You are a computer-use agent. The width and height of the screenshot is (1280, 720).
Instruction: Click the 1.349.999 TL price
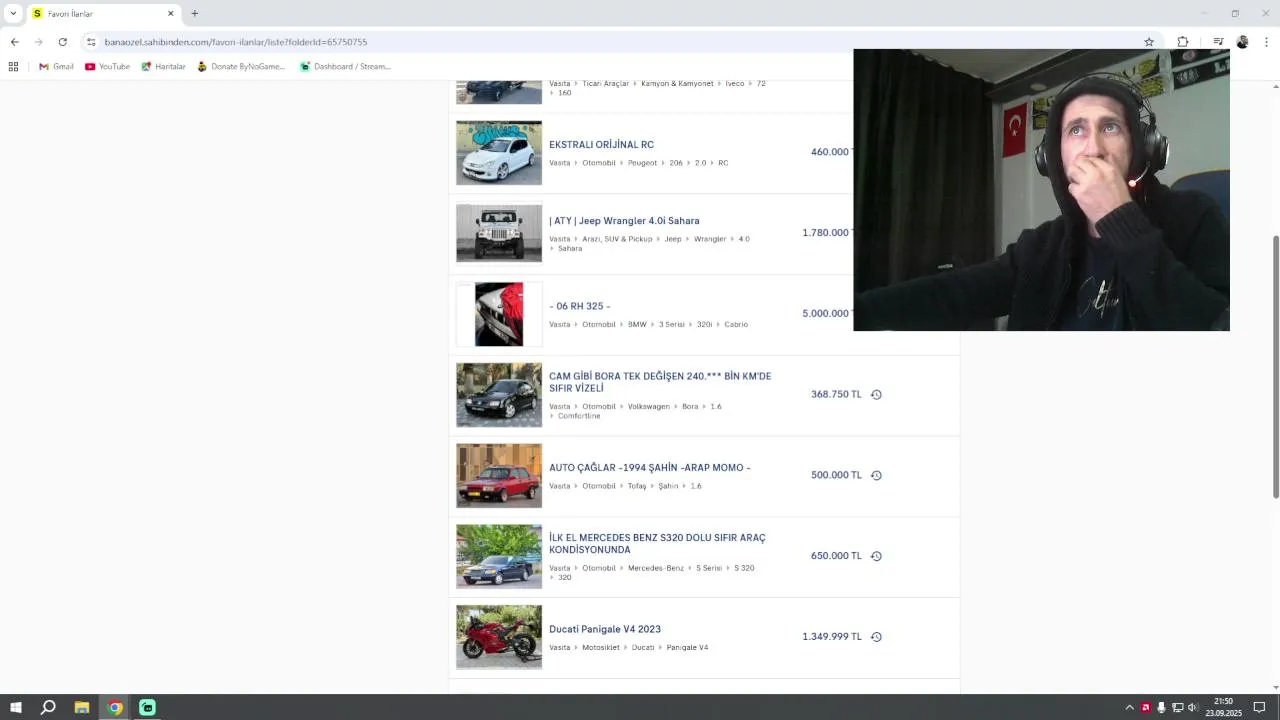click(x=832, y=637)
